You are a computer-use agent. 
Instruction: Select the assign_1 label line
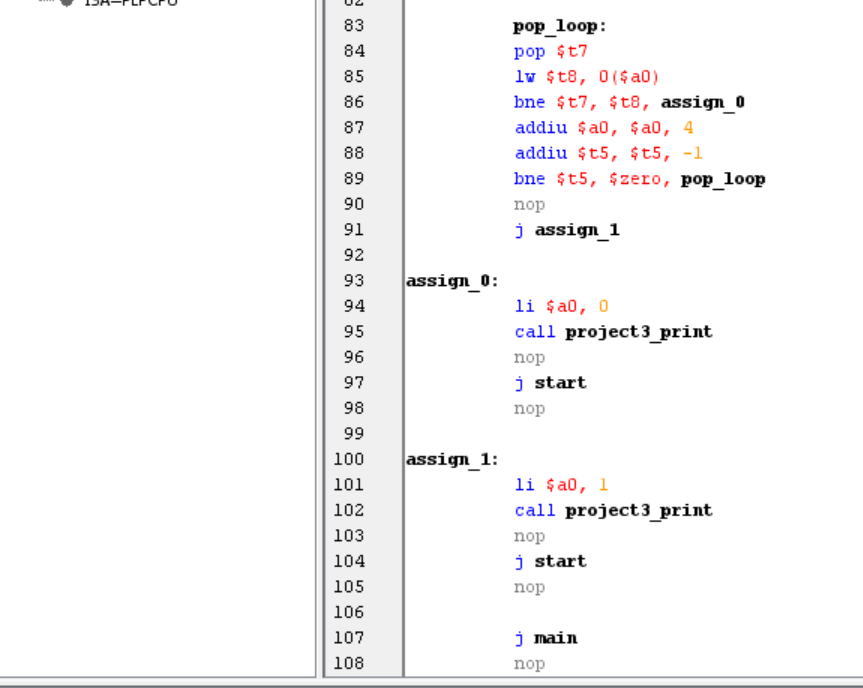click(x=450, y=459)
